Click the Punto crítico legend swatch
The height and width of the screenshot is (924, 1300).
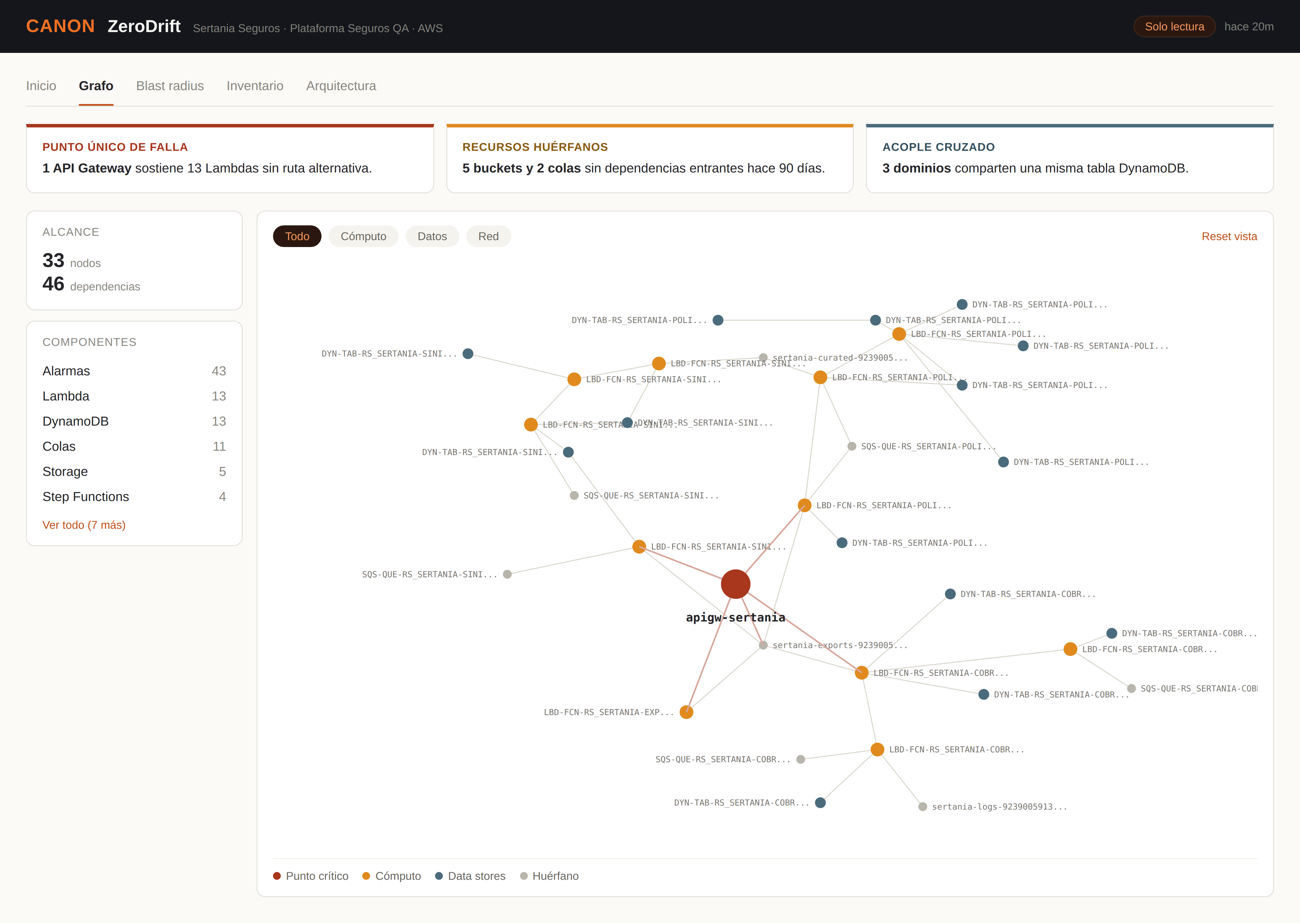click(277, 876)
